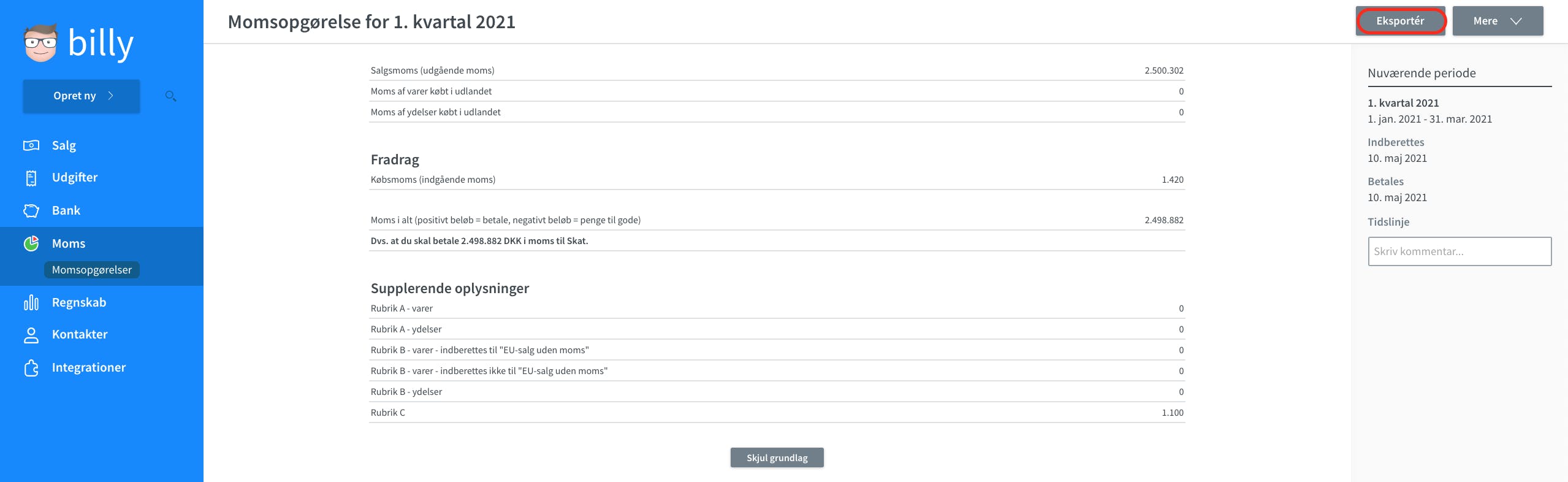Click the Eksportér button

(x=1400, y=21)
